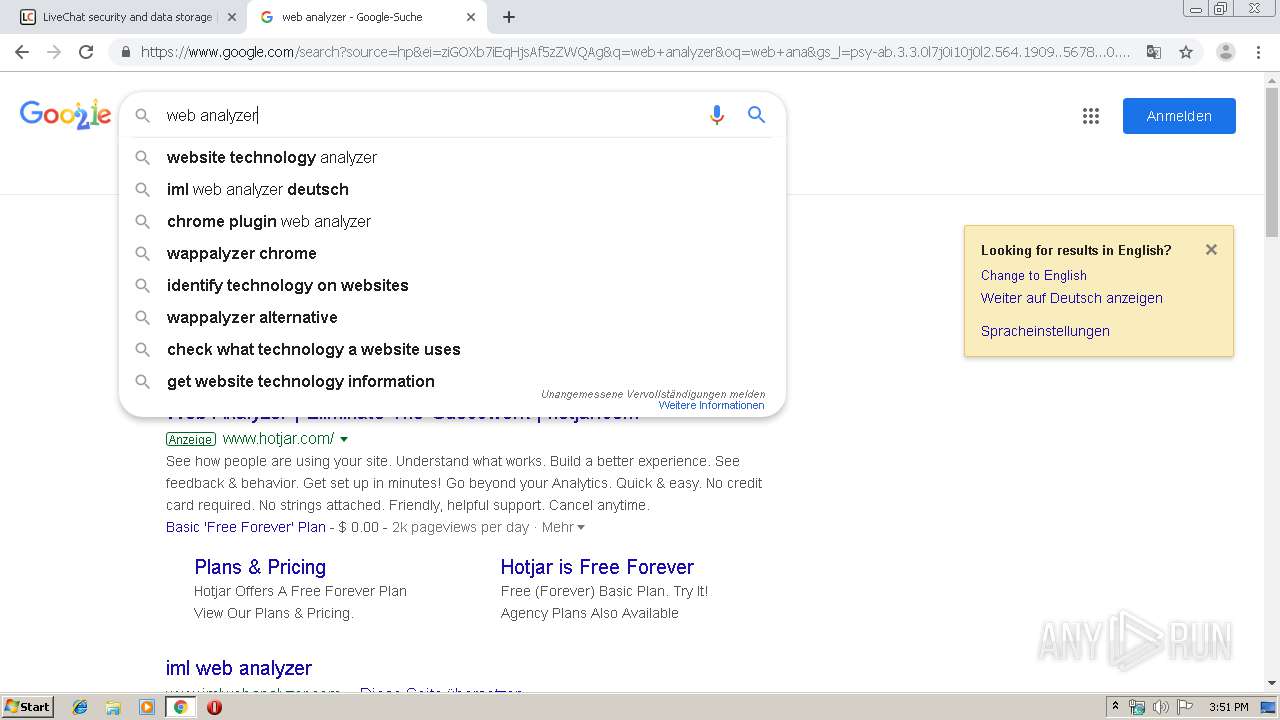Screen dimensions: 1280x720
Task: Go back to previous page
Action: point(22,52)
